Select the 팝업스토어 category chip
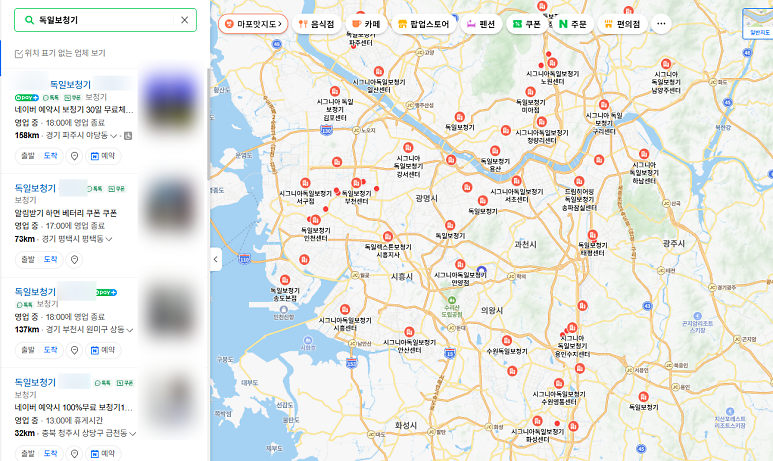The image size is (773, 461). [423, 24]
